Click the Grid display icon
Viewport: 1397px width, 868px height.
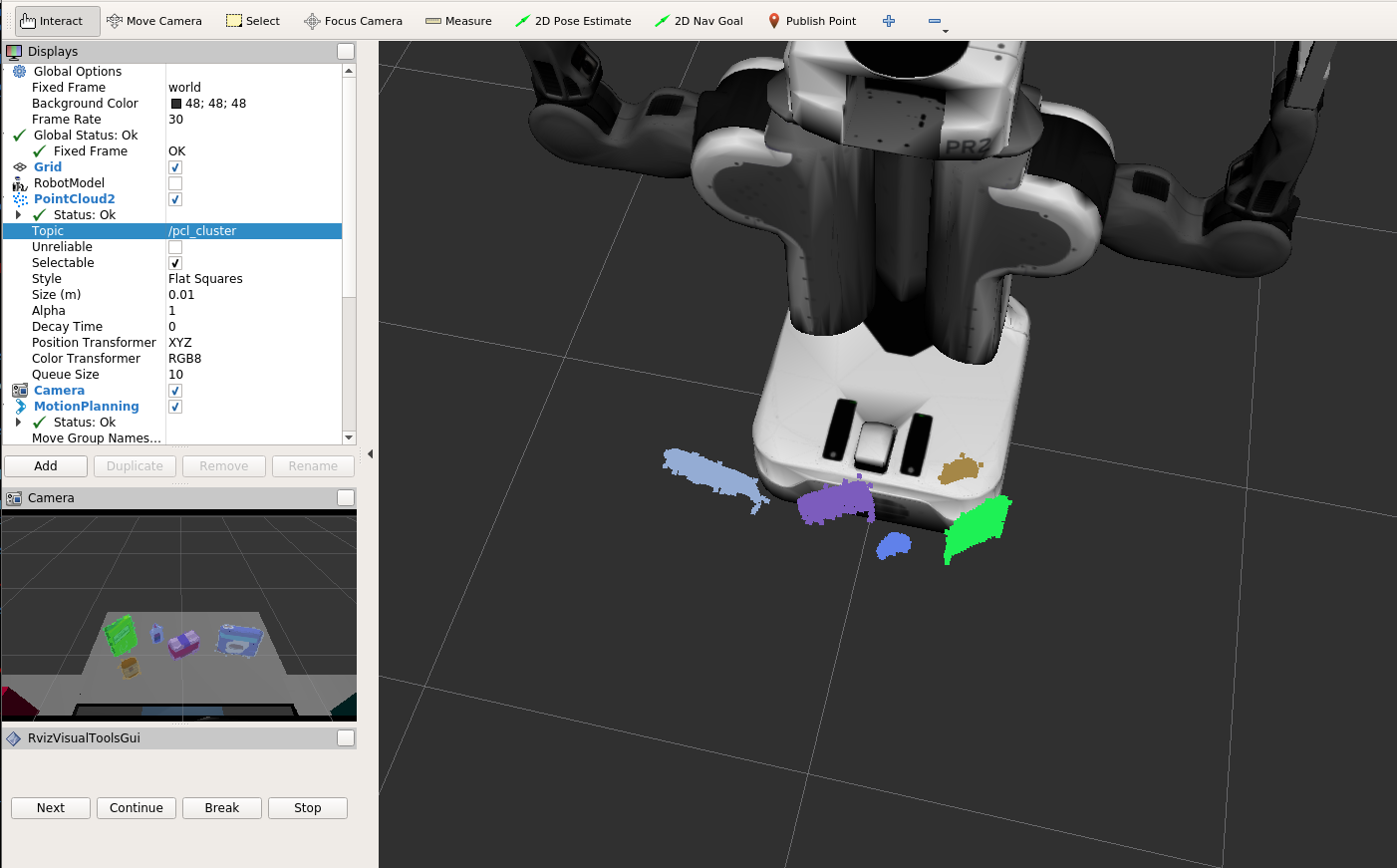pos(19,167)
